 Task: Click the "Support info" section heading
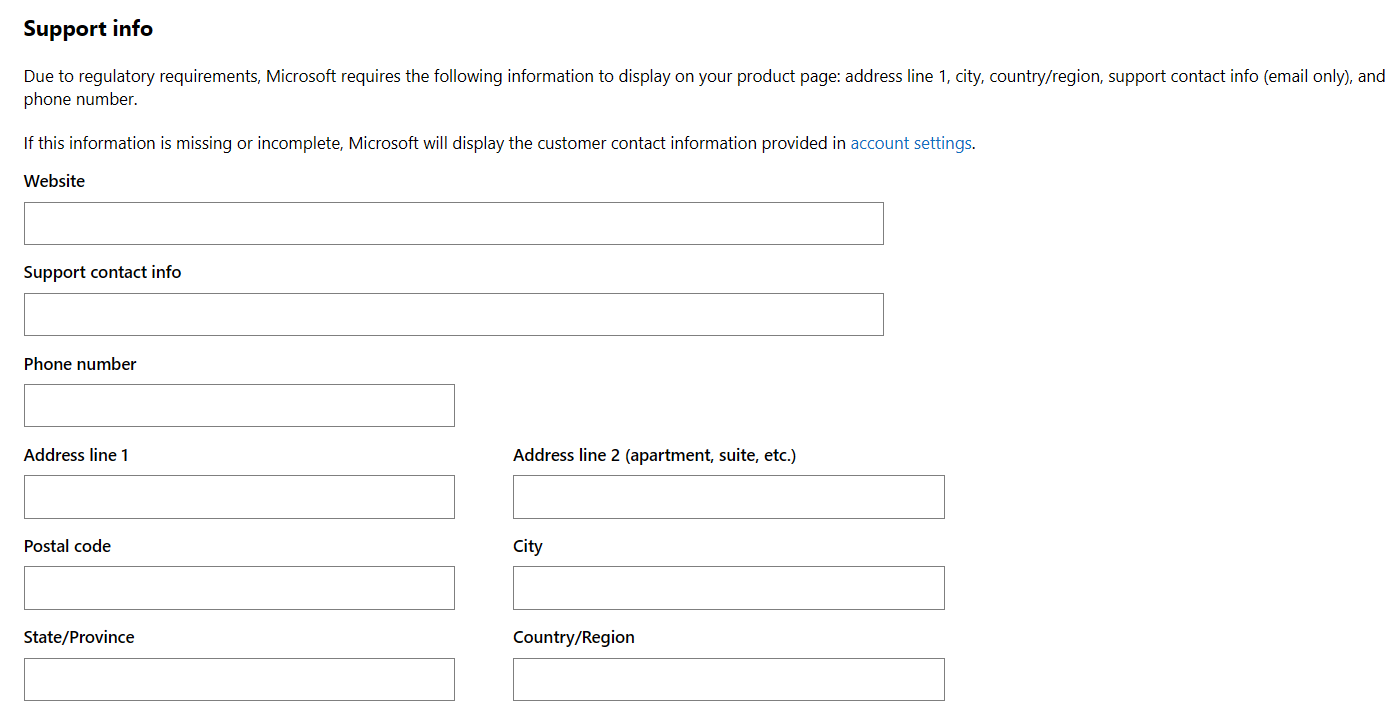click(88, 29)
